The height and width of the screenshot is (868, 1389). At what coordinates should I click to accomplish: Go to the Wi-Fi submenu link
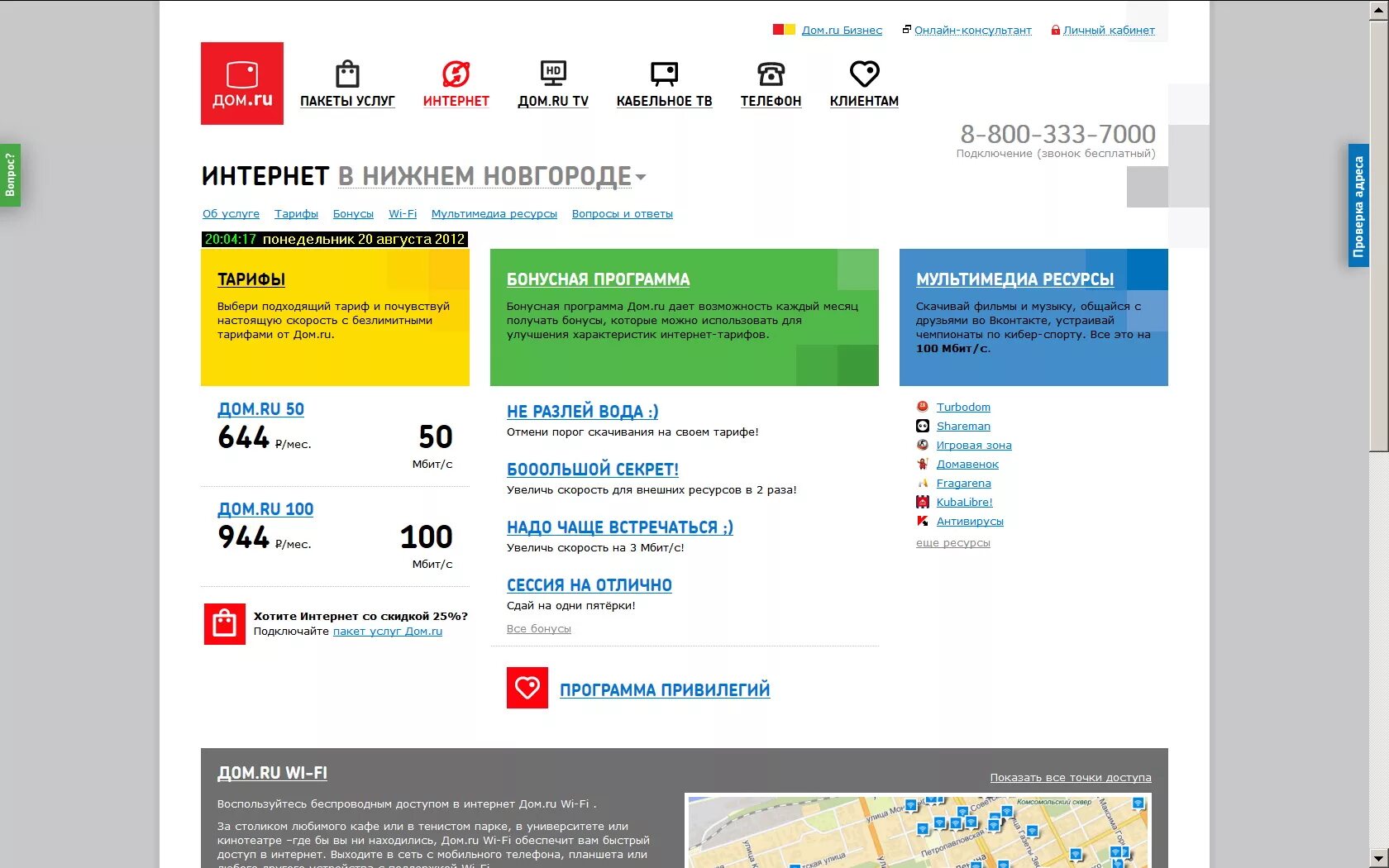click(x=403, y=213)
